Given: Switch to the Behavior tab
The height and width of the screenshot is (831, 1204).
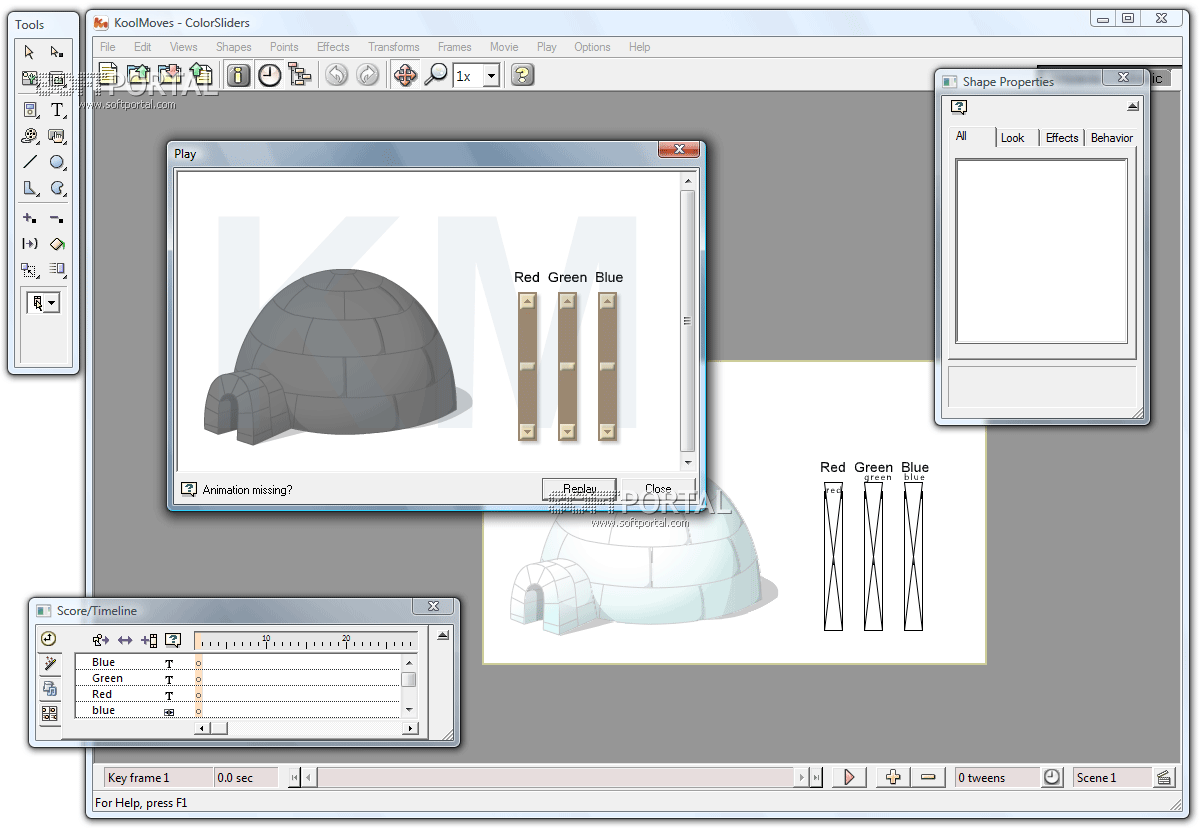Looking at the screenshot, I should click(1111, 138).
